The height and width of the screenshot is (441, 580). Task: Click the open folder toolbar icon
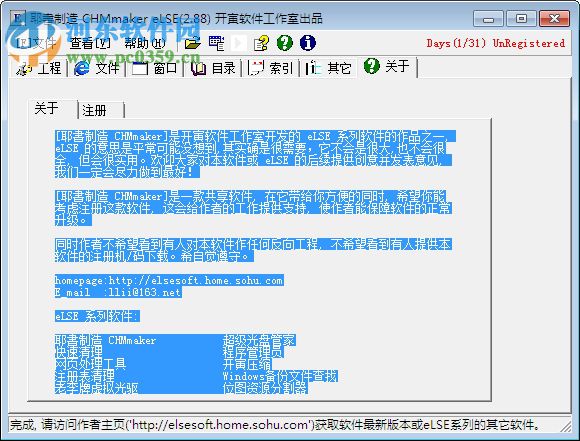tap(192, 43)
